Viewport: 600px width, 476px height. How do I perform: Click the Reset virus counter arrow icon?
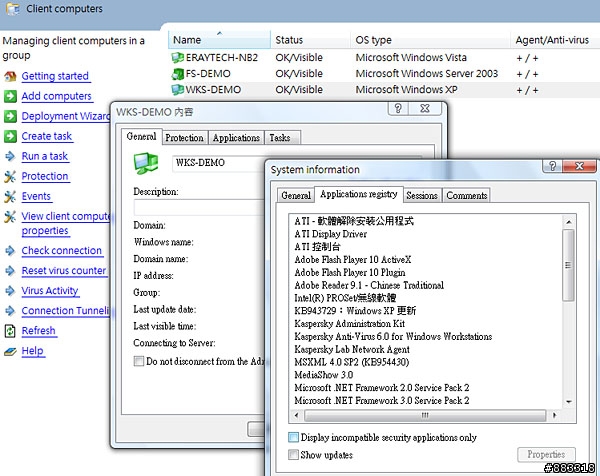pyautogui.click(x=10, y=271)
